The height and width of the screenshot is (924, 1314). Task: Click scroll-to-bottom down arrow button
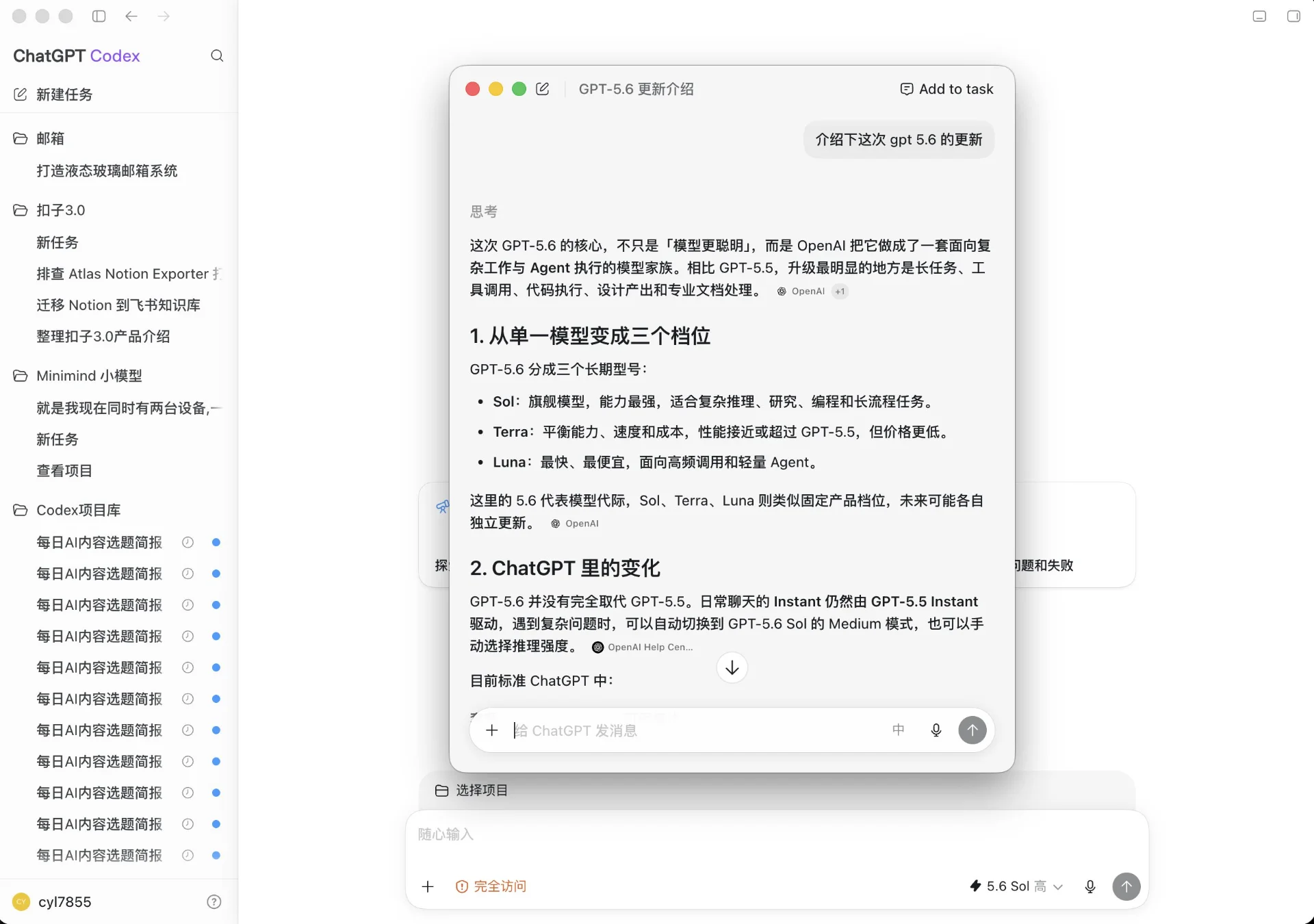pos(732,667)
